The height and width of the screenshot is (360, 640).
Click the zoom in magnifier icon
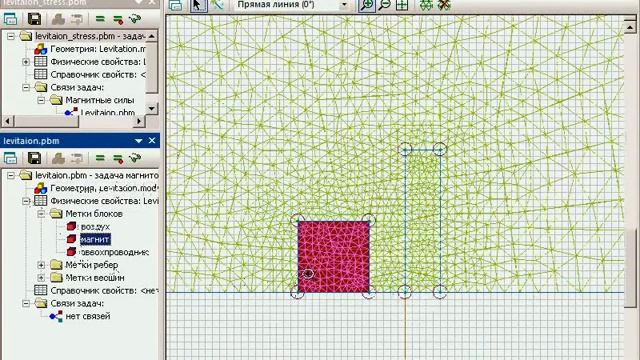click(367, 5)
